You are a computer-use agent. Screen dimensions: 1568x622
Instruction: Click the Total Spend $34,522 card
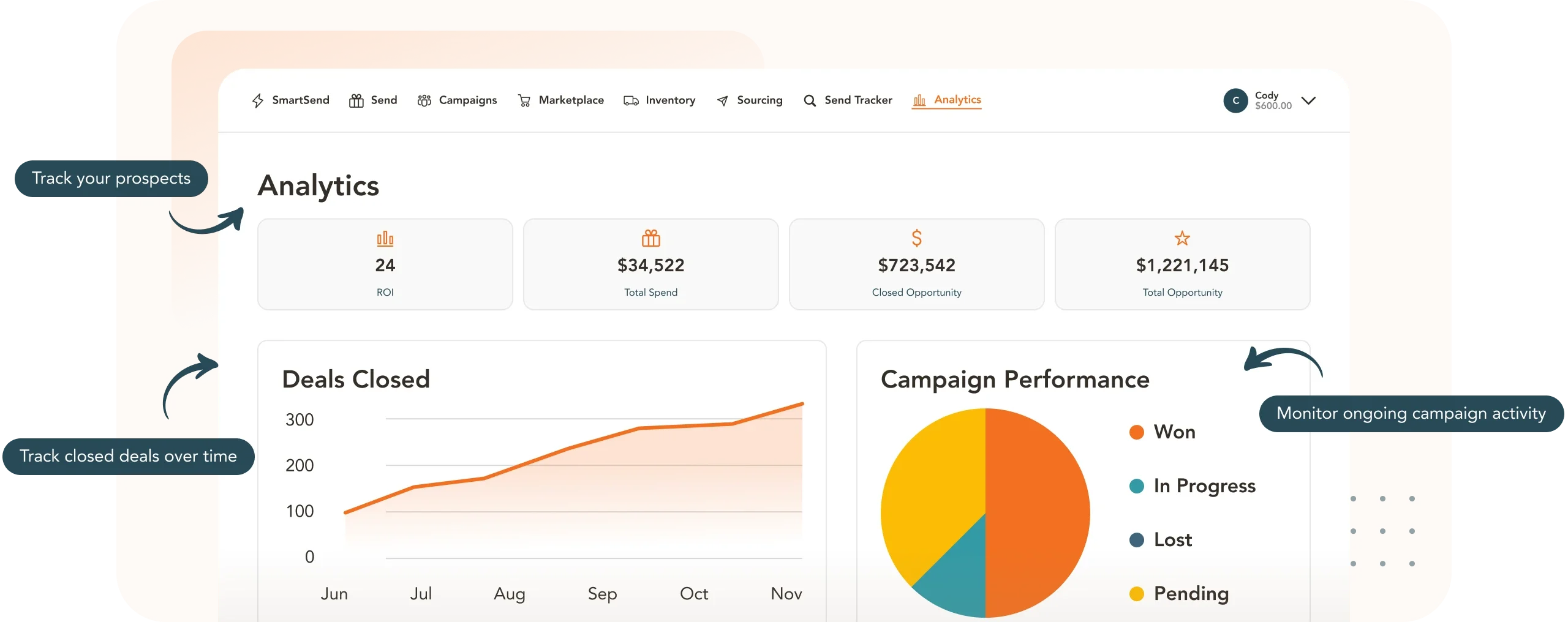[x=650, y=264]
